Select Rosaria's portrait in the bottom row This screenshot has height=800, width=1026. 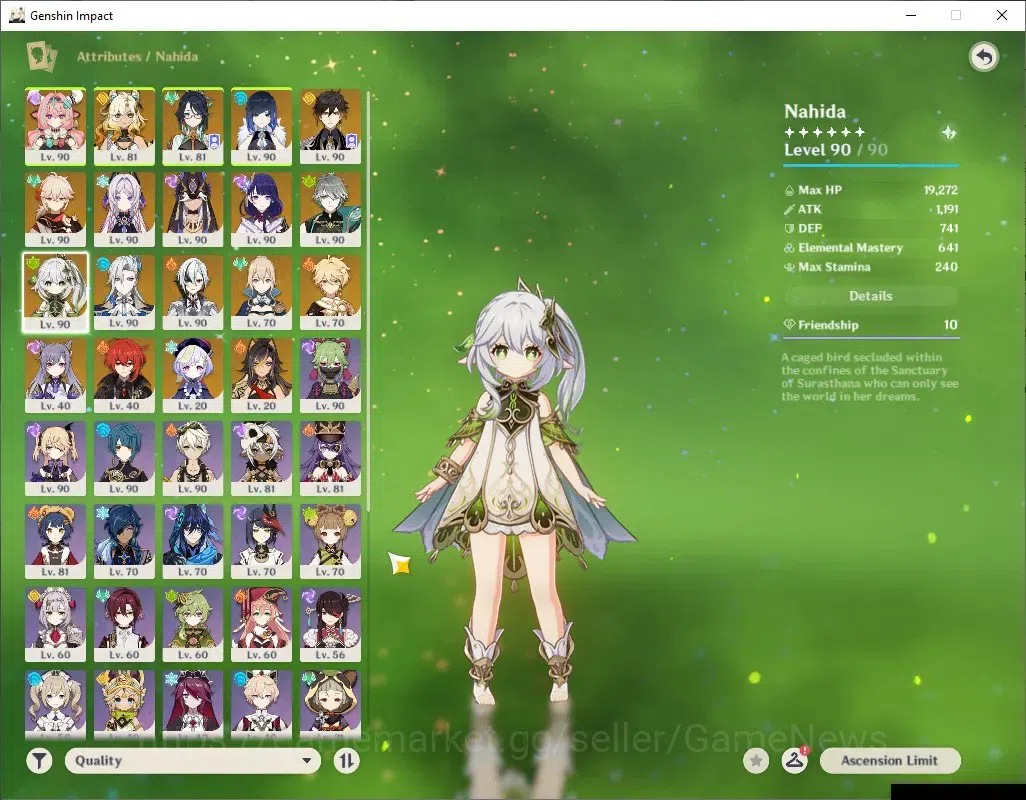pos(193,704)
